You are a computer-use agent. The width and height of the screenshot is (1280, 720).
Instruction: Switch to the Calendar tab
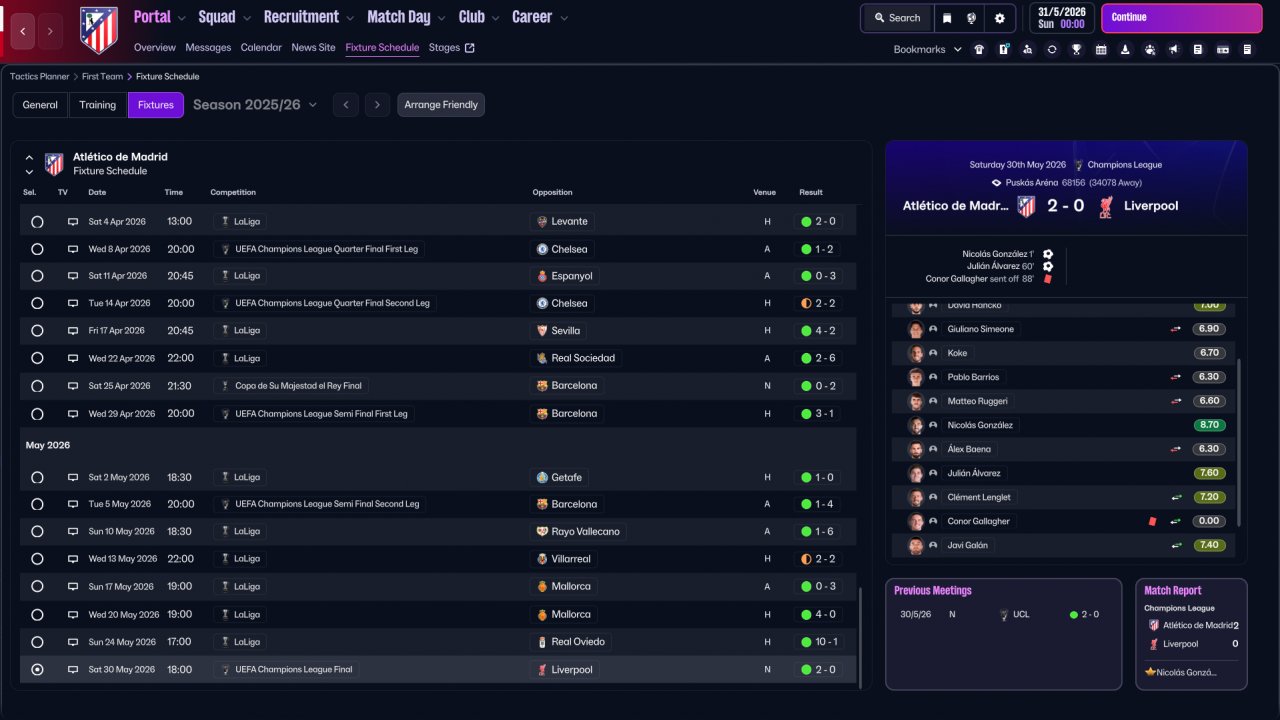tap(261, 47)
